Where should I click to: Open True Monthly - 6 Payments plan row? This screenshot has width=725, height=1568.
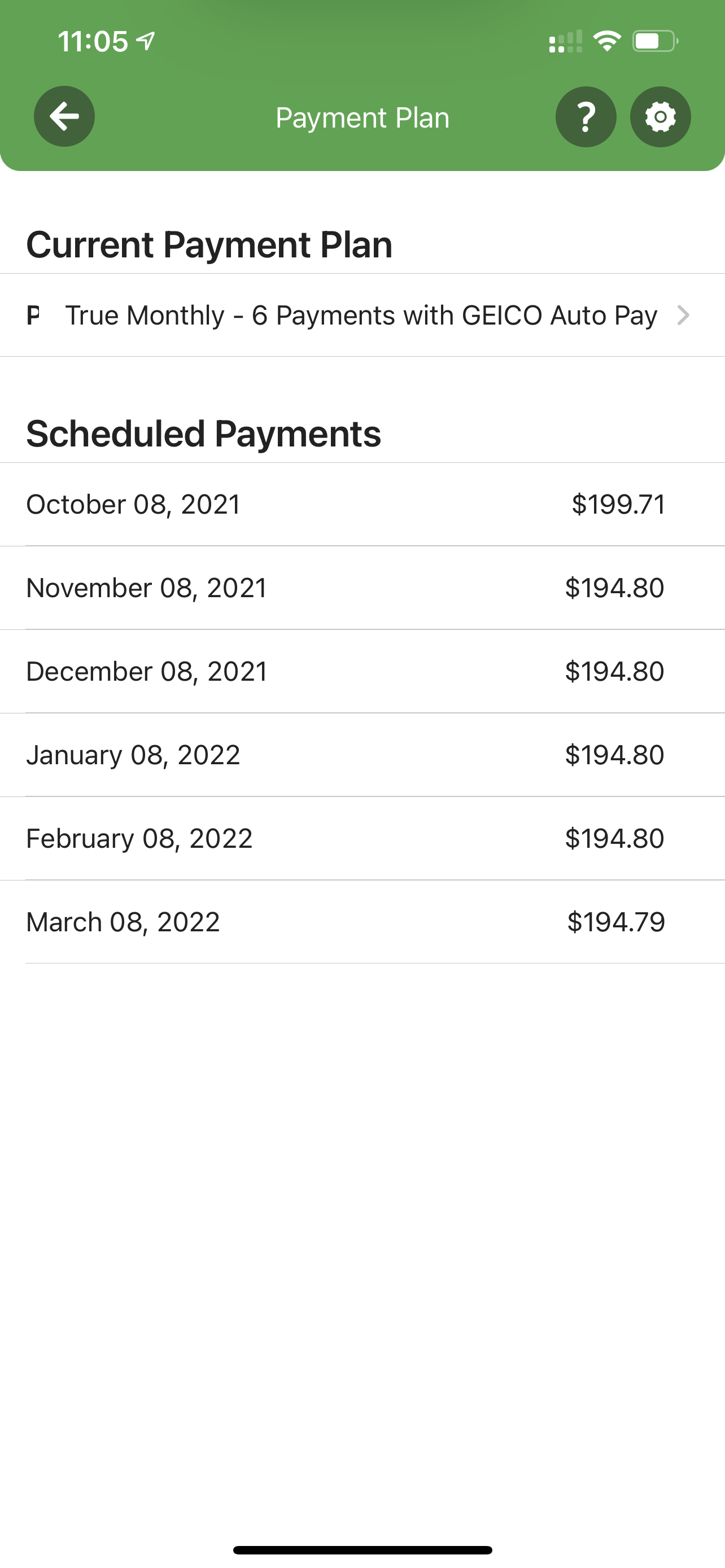click(362, 316)
